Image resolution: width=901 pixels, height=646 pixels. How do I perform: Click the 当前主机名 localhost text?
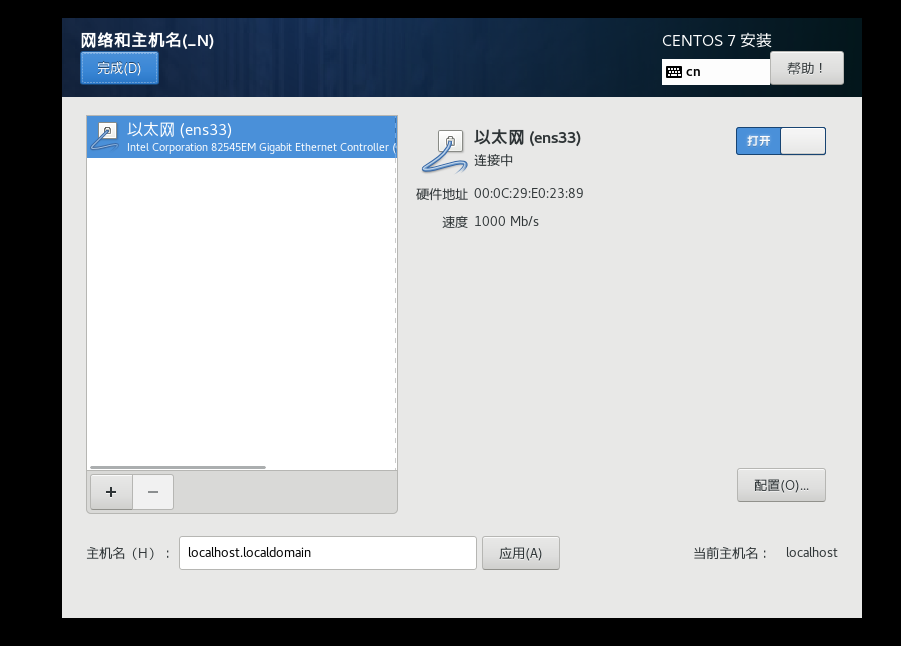click(x=811, y=552)
